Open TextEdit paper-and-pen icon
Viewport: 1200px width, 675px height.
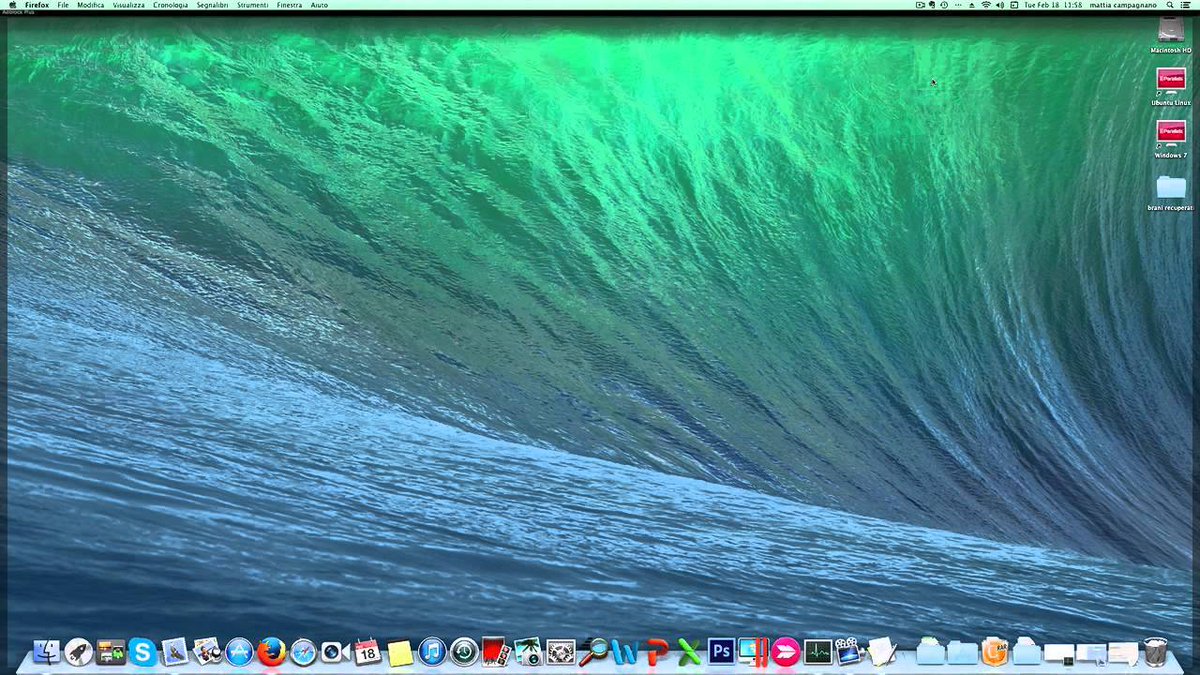(882, 653)
